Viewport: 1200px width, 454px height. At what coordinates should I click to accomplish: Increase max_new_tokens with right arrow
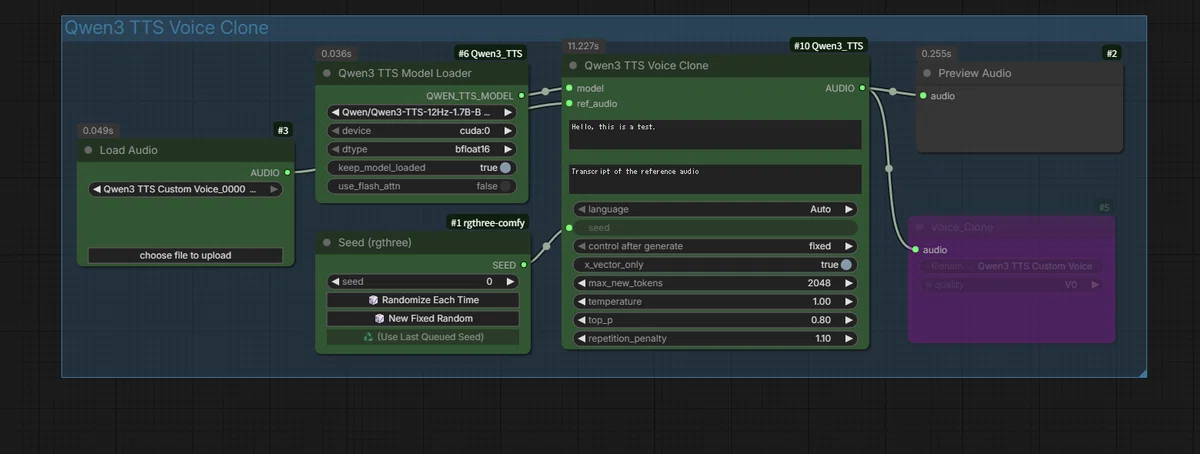click(x=849, y=283)
